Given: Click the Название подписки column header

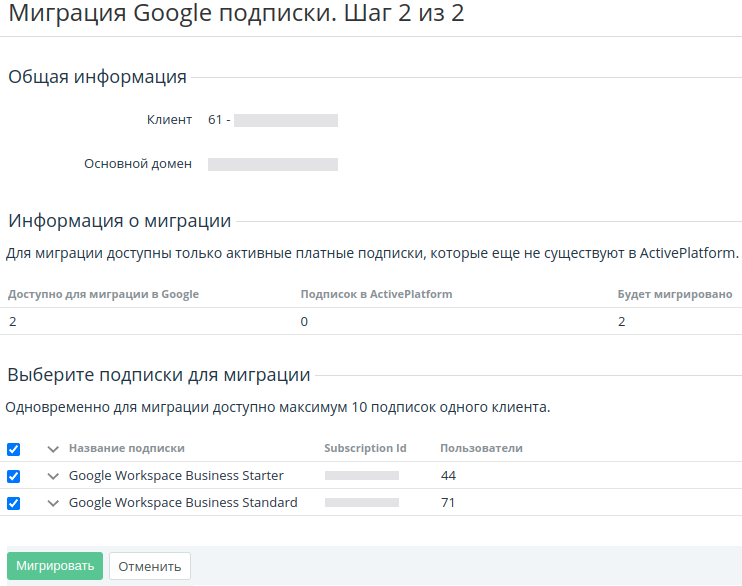Looking at the screenshot, I should pos(127,448).
